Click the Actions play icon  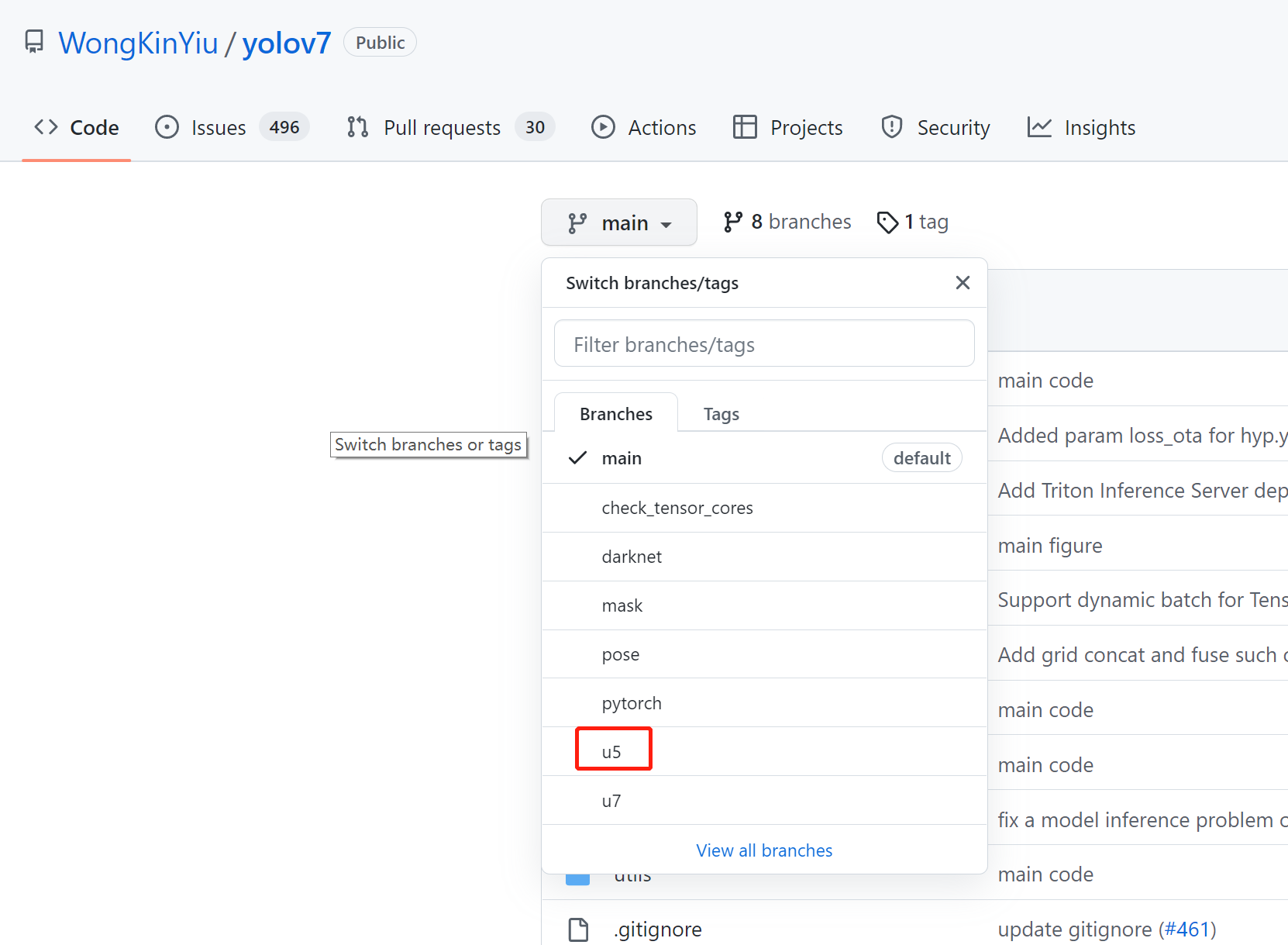(x=603, y=126)
